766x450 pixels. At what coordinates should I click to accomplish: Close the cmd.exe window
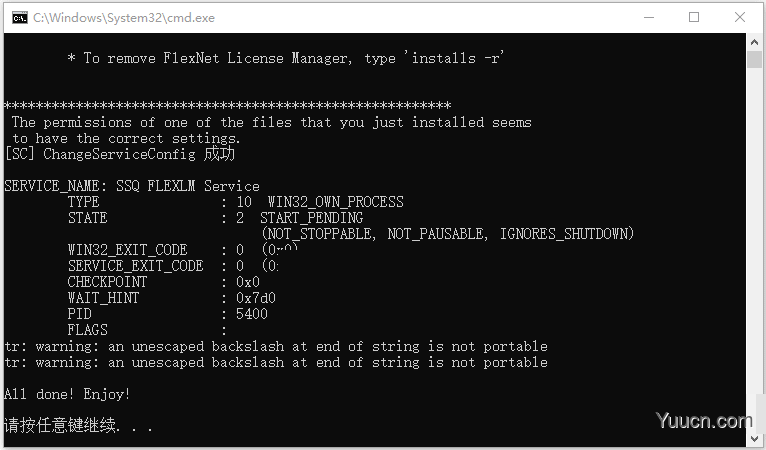click(x=740, y=18)
